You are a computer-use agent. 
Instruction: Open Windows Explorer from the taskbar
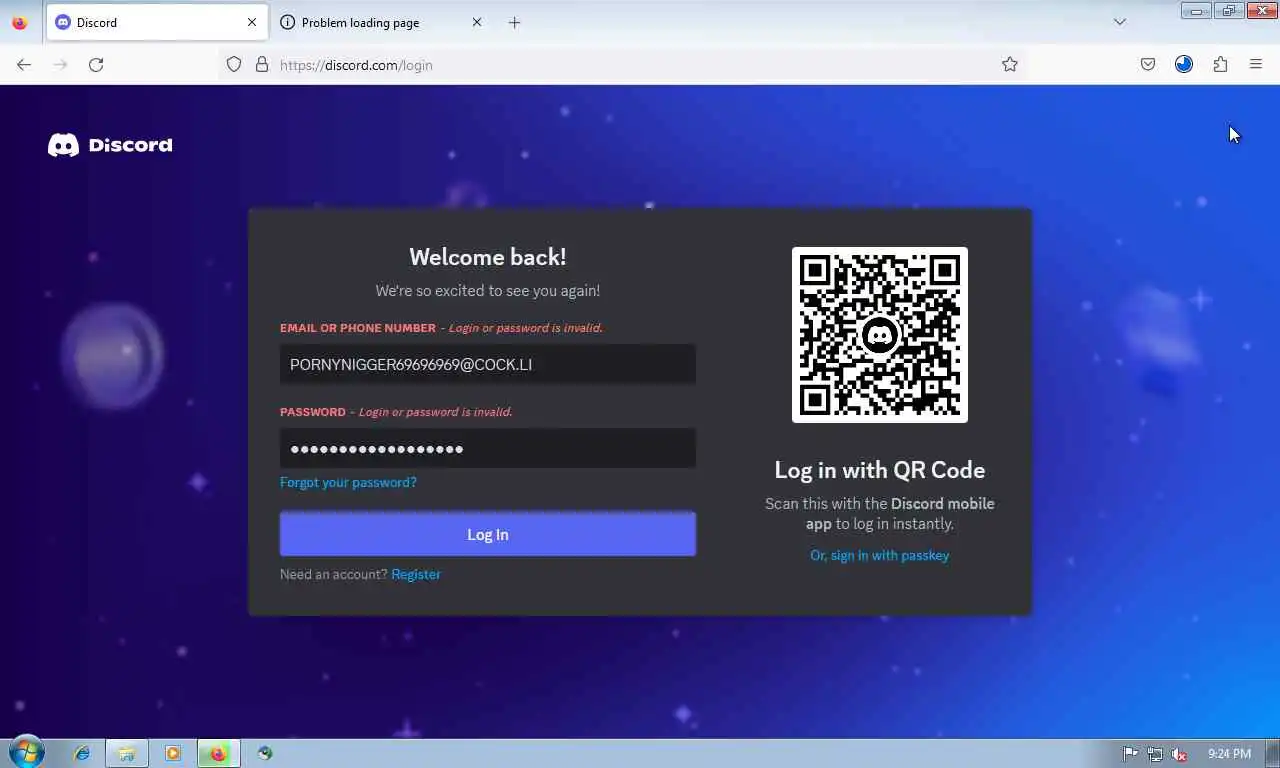click(x=127, y=754)
